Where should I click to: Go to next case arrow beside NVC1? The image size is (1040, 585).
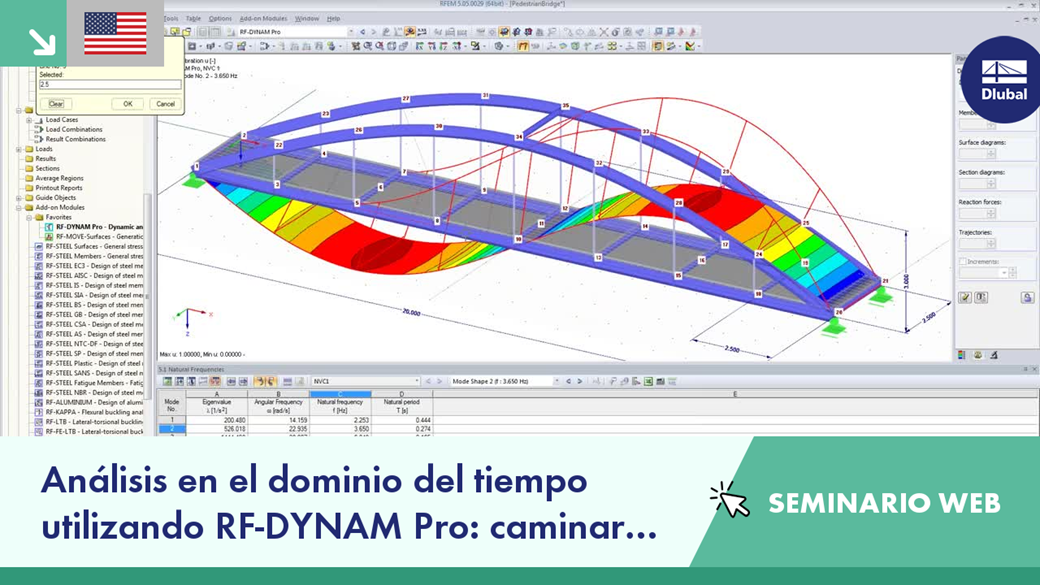click(x=439, y=381)
